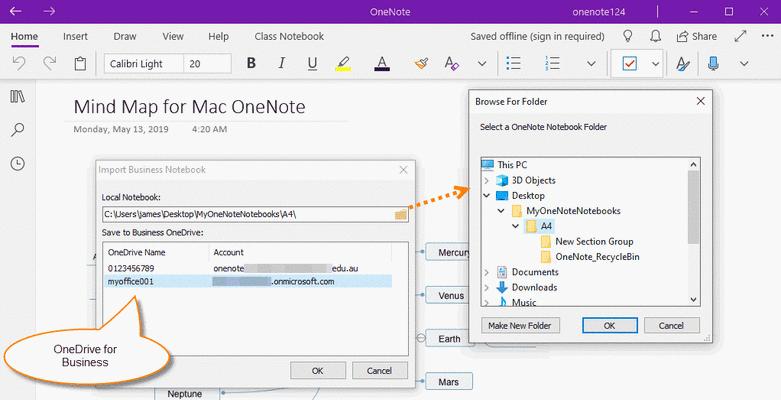Open search in left sidebar
The height and width of the screenshot is (400, 781).
click(17, 130)
